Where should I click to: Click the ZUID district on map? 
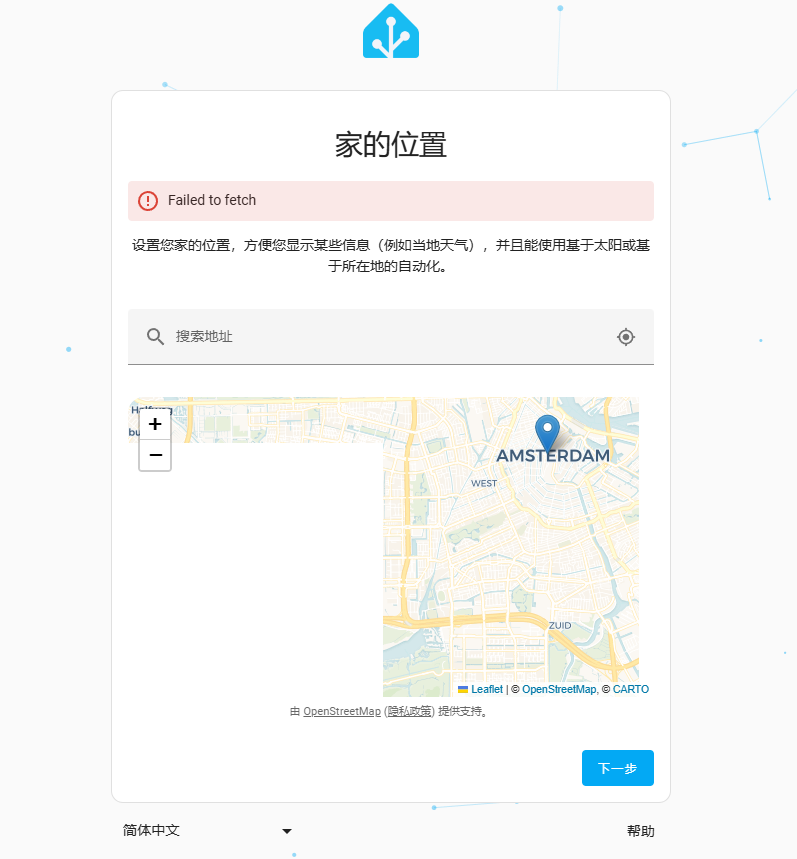tap(560, 625)
